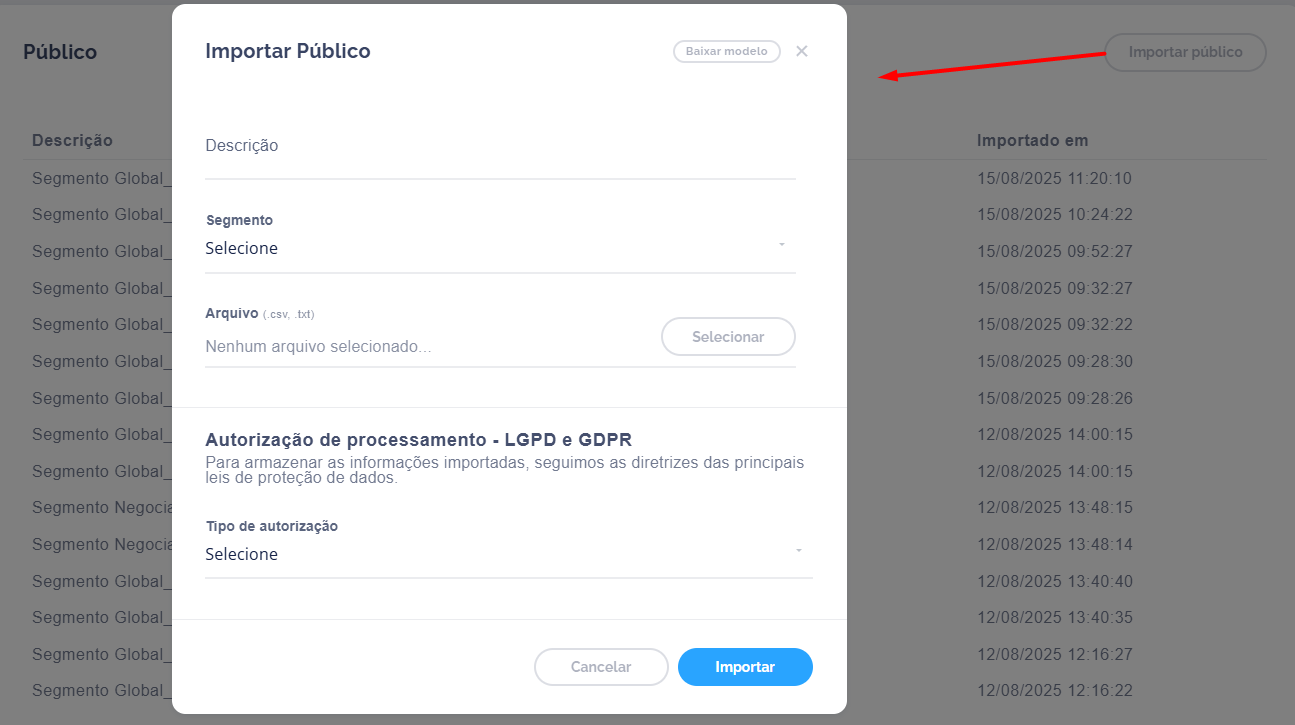Click the Importar público page button
Screen dimensions: 1295x725
[1185, 52]
